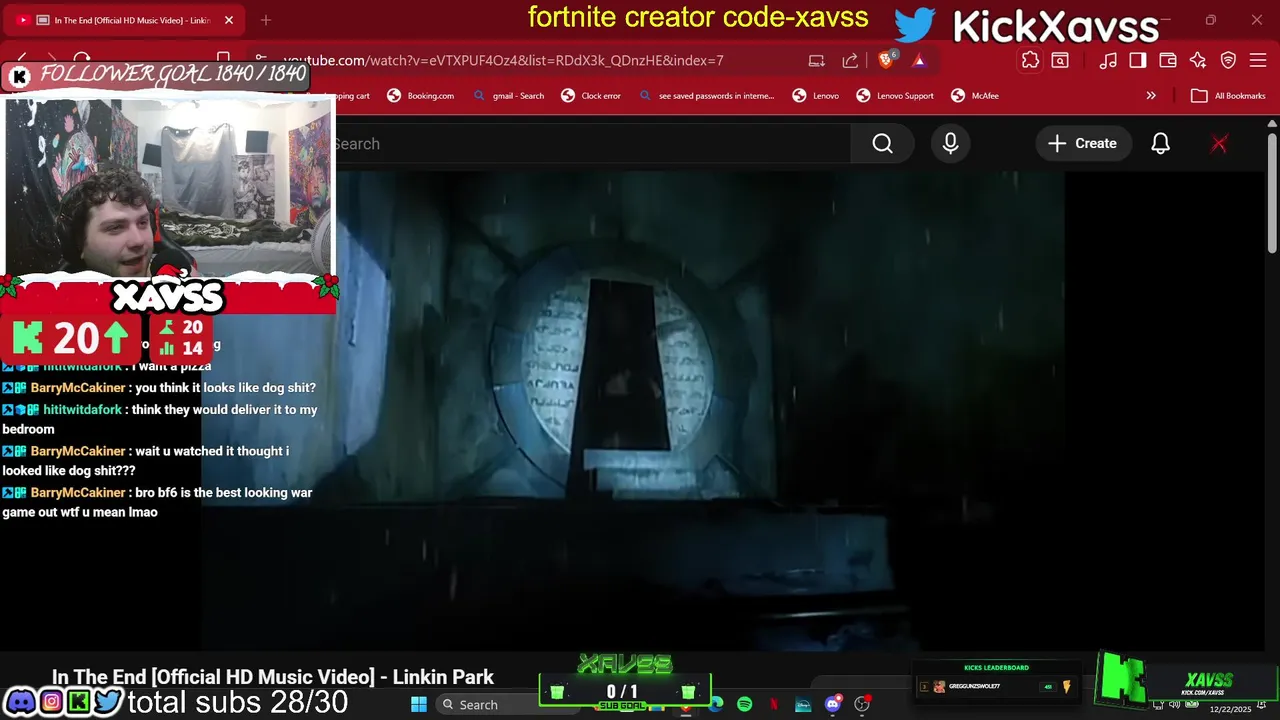Click the YouTube search magnifier button

pyautogui.click(x=882, y=144)
